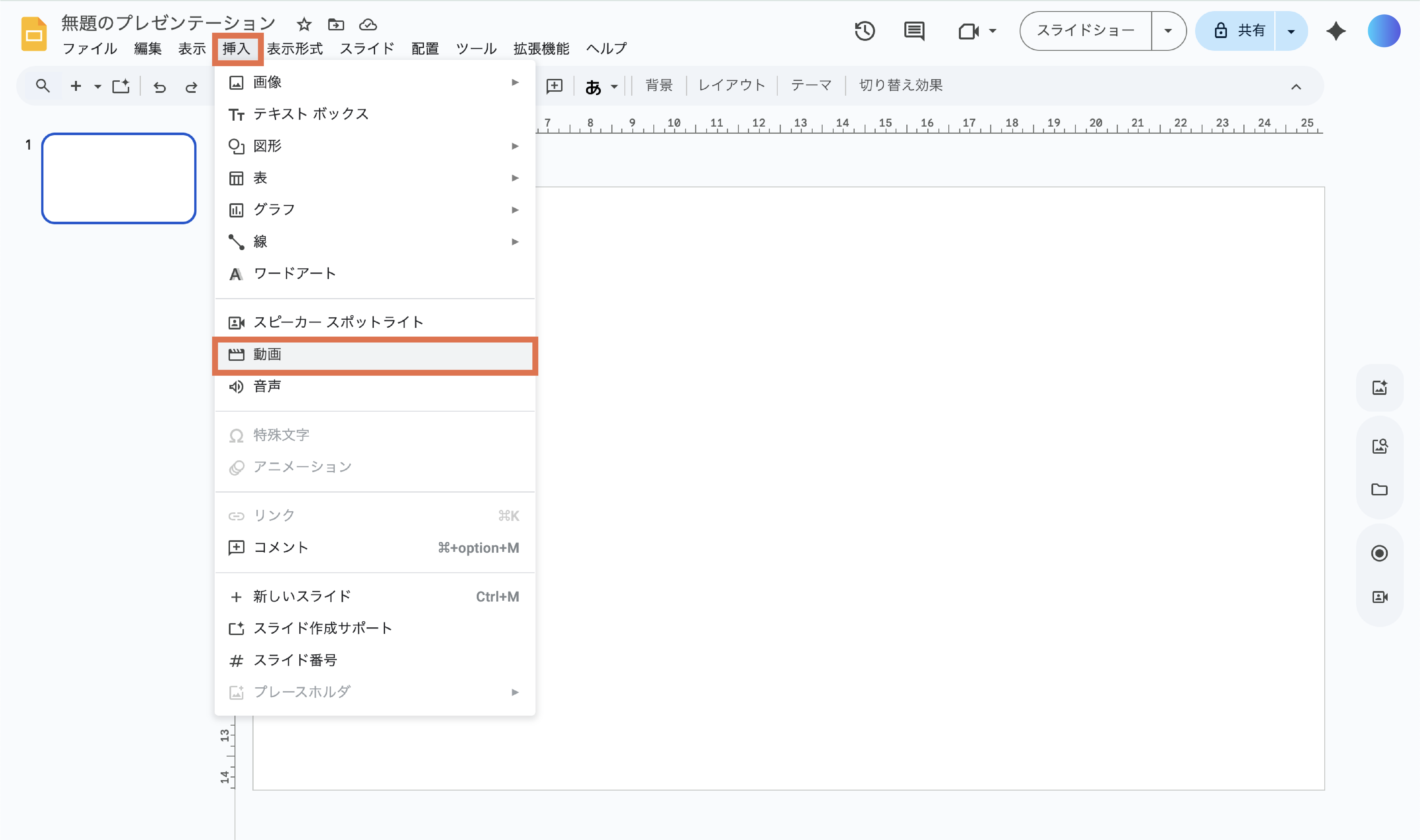Open the comments panel icon
The height and width of the screenshot is (840, 1420).
[914, 31]
